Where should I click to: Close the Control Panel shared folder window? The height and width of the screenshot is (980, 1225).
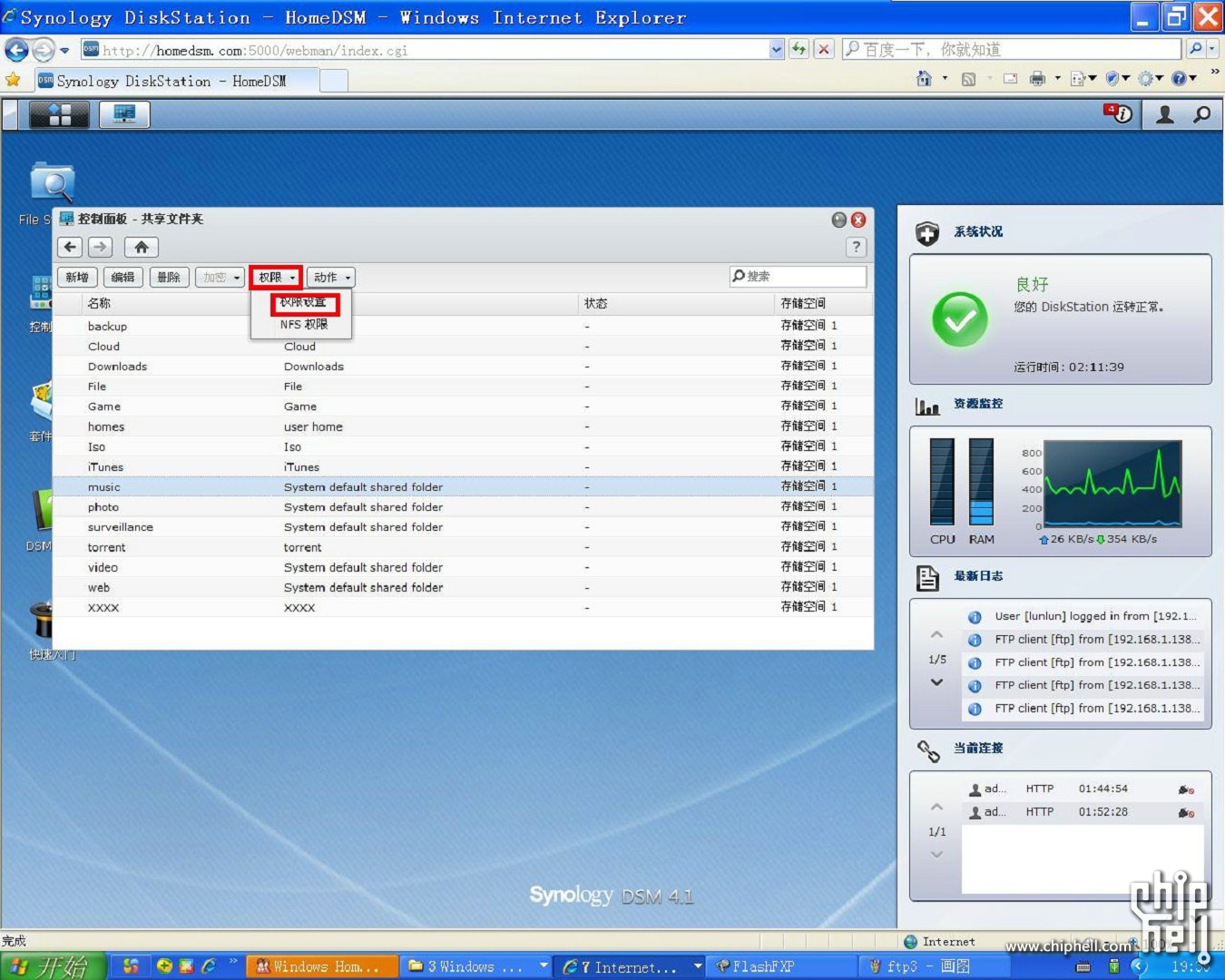click(858, 220)
